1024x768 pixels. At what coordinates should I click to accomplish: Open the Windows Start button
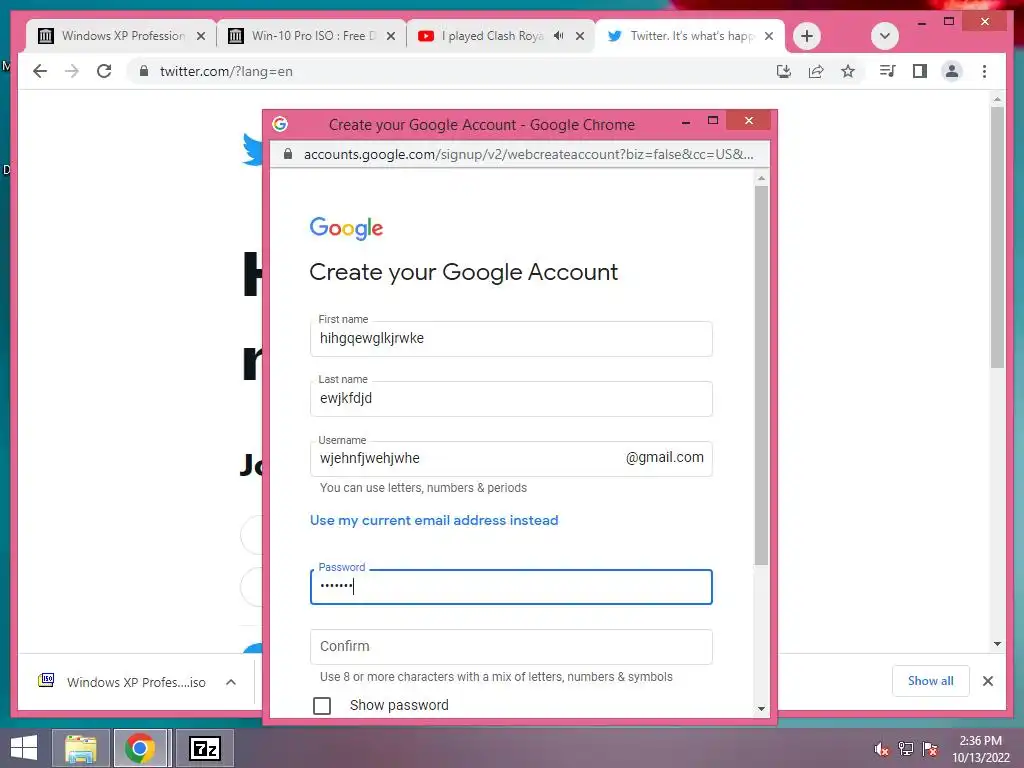coord(24,748)
